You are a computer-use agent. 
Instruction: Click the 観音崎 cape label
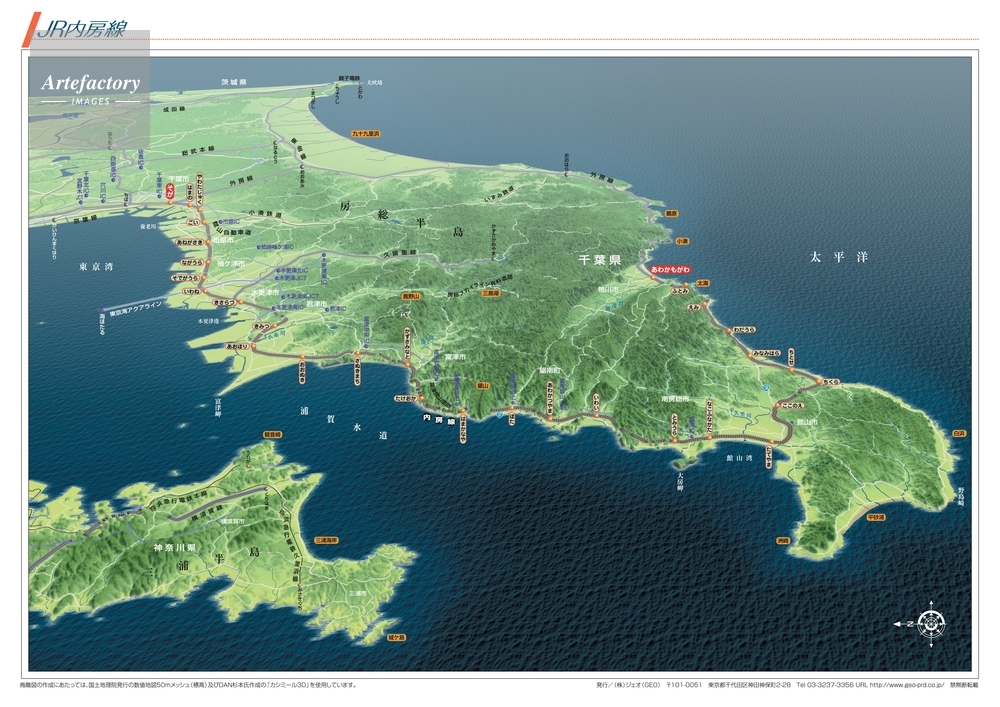click(272, 435)
